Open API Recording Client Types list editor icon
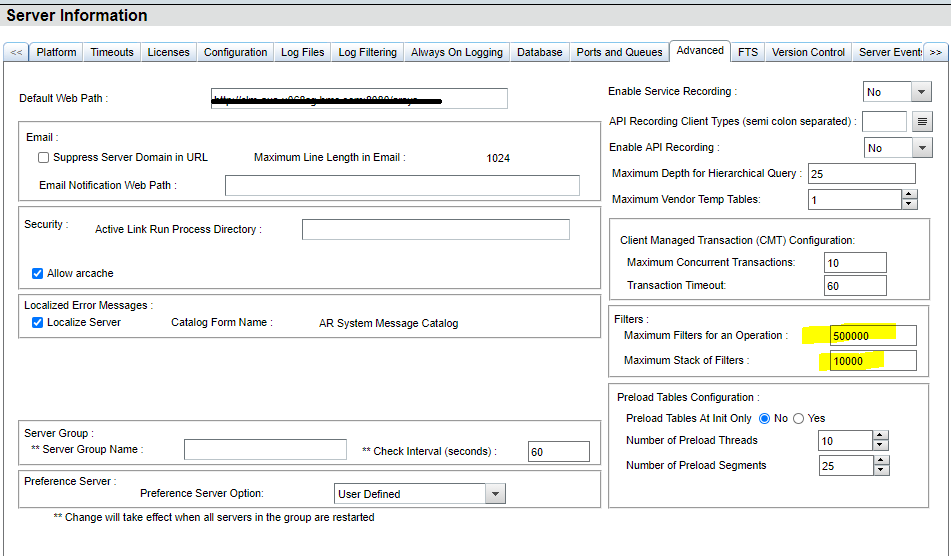The width and height of the screenshot is (951, 556). [922, 122]
